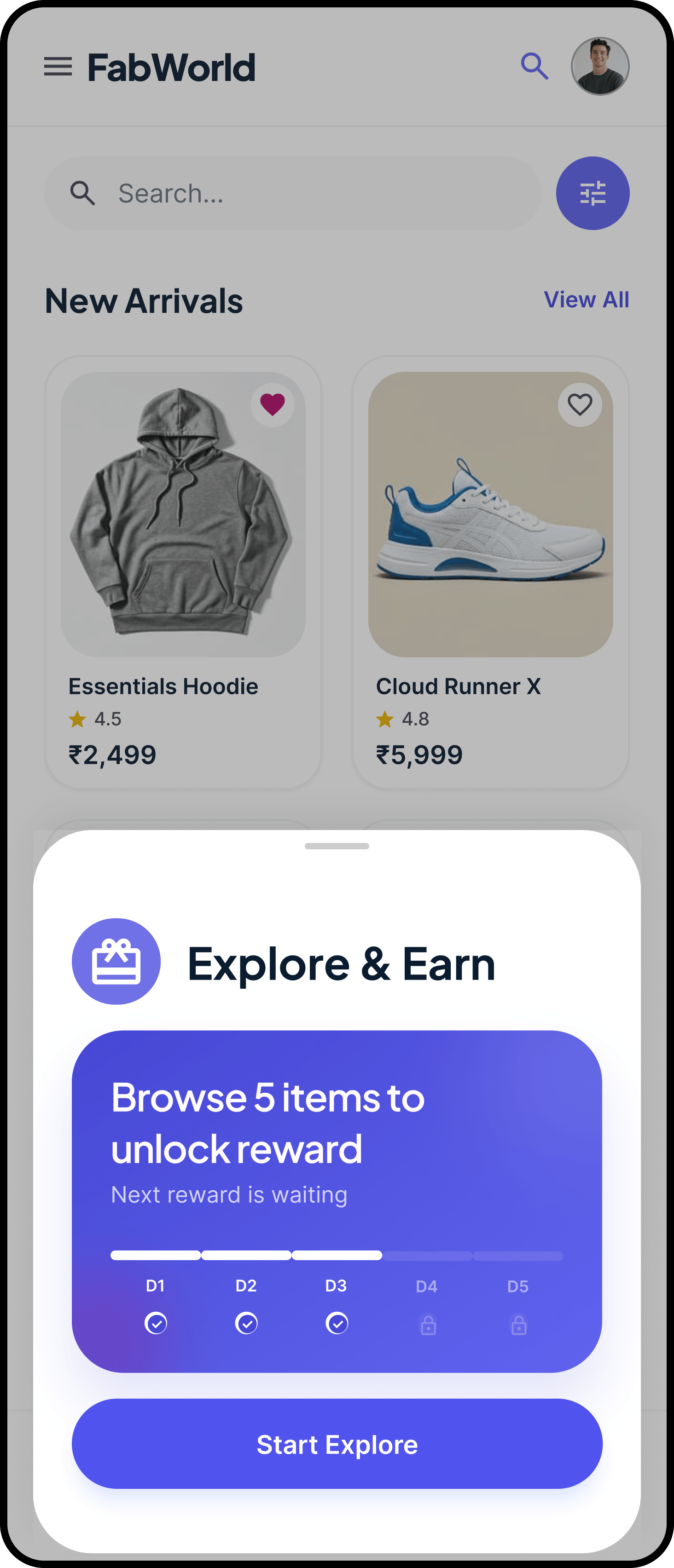Tap the gift reward icon

tap(116, 961)
